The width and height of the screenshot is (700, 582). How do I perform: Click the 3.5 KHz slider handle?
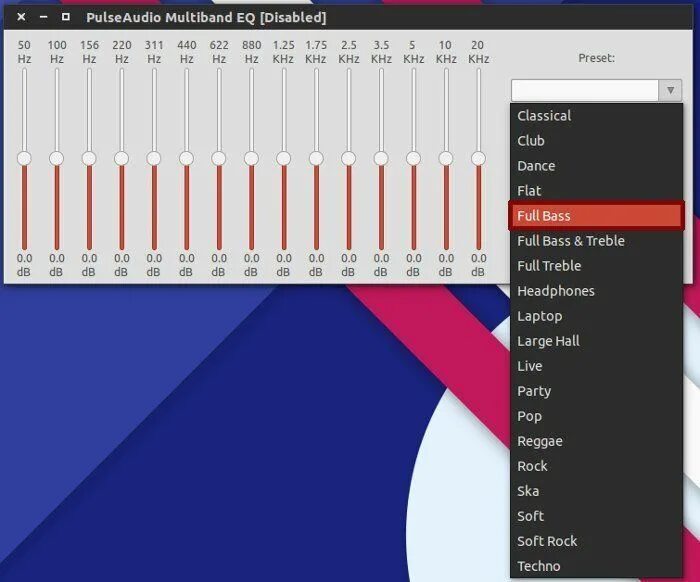(x=381, y=158)
